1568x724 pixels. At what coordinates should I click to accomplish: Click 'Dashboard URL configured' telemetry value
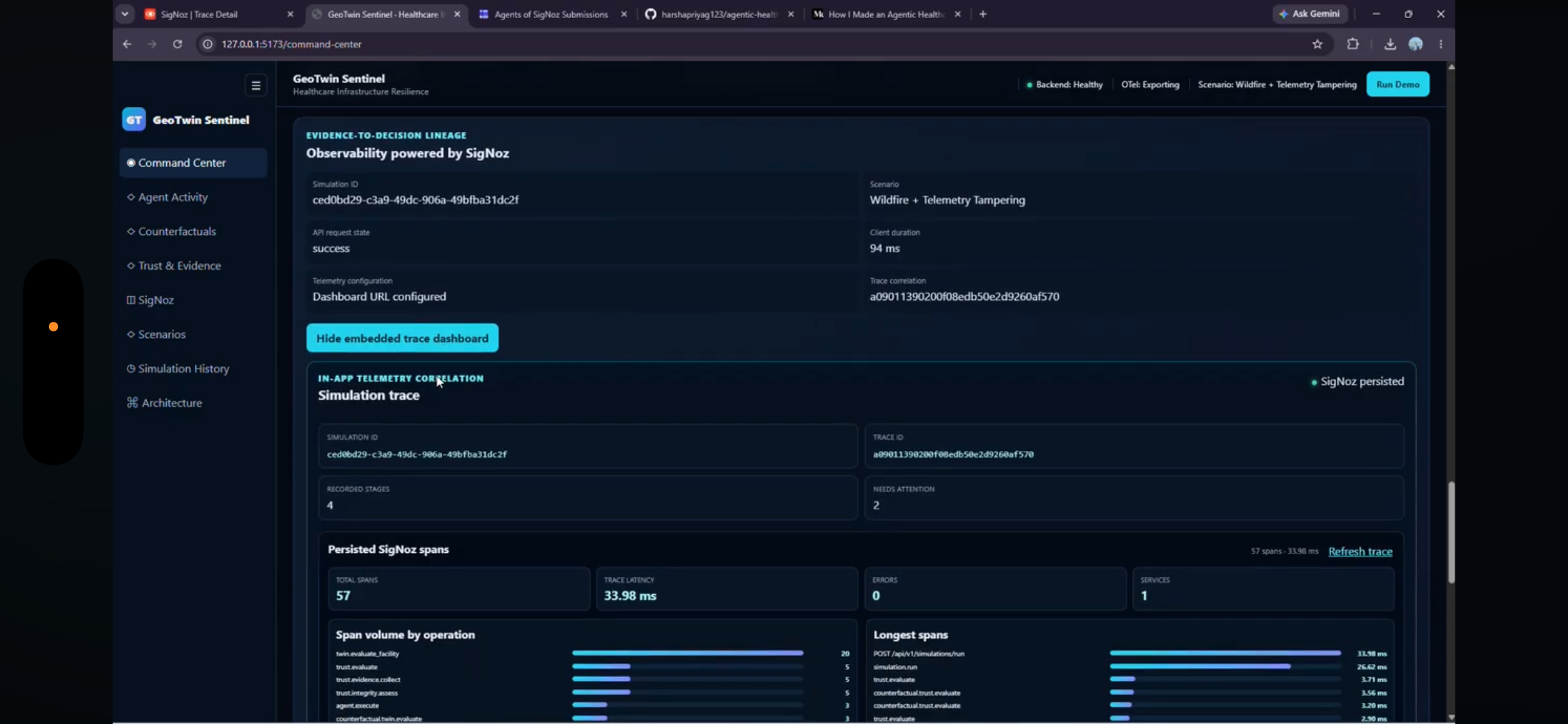(x=379, y=297)
